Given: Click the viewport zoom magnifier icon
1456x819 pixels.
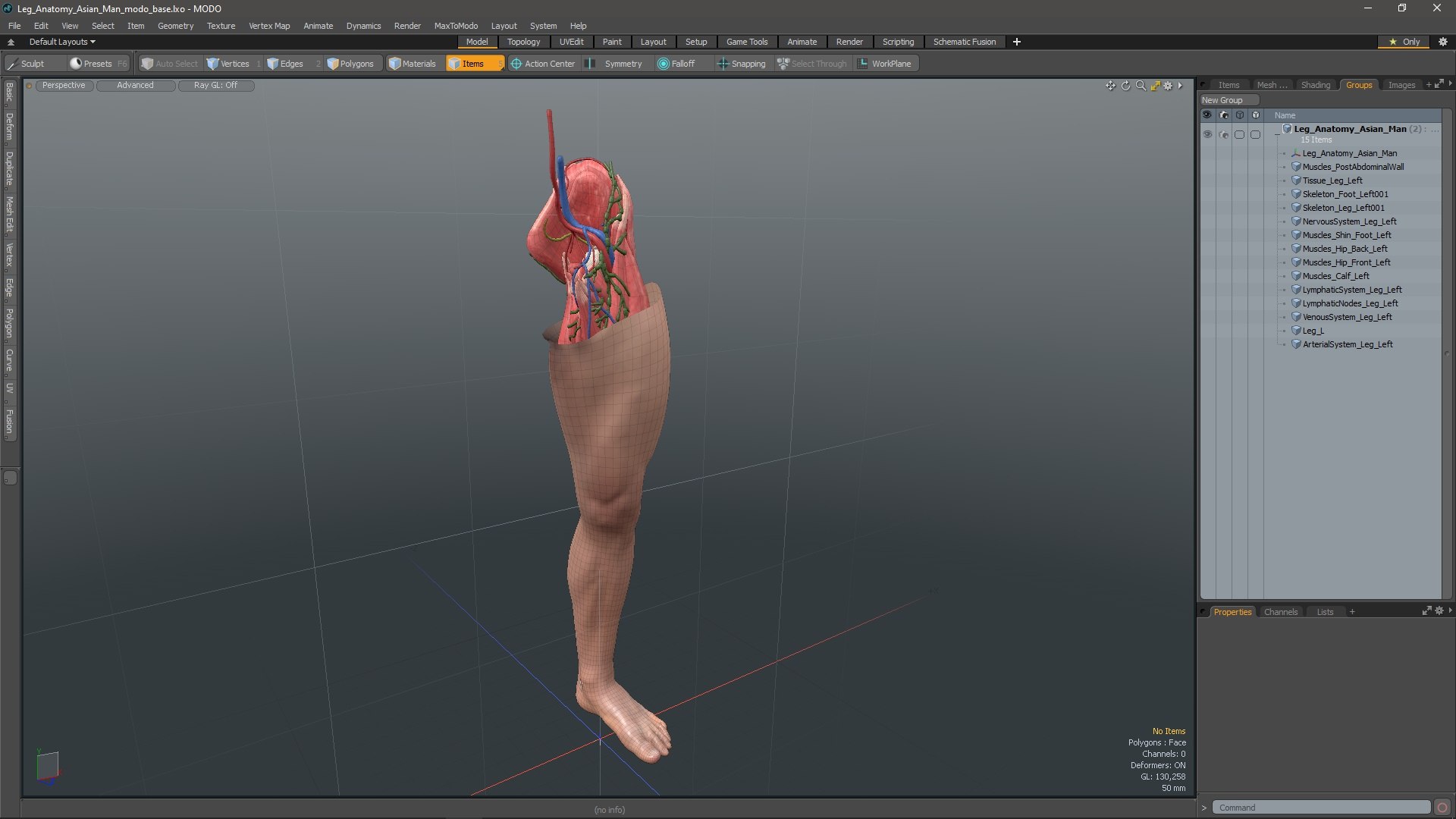Looking at the screenshot, I should pos(1141,86).
